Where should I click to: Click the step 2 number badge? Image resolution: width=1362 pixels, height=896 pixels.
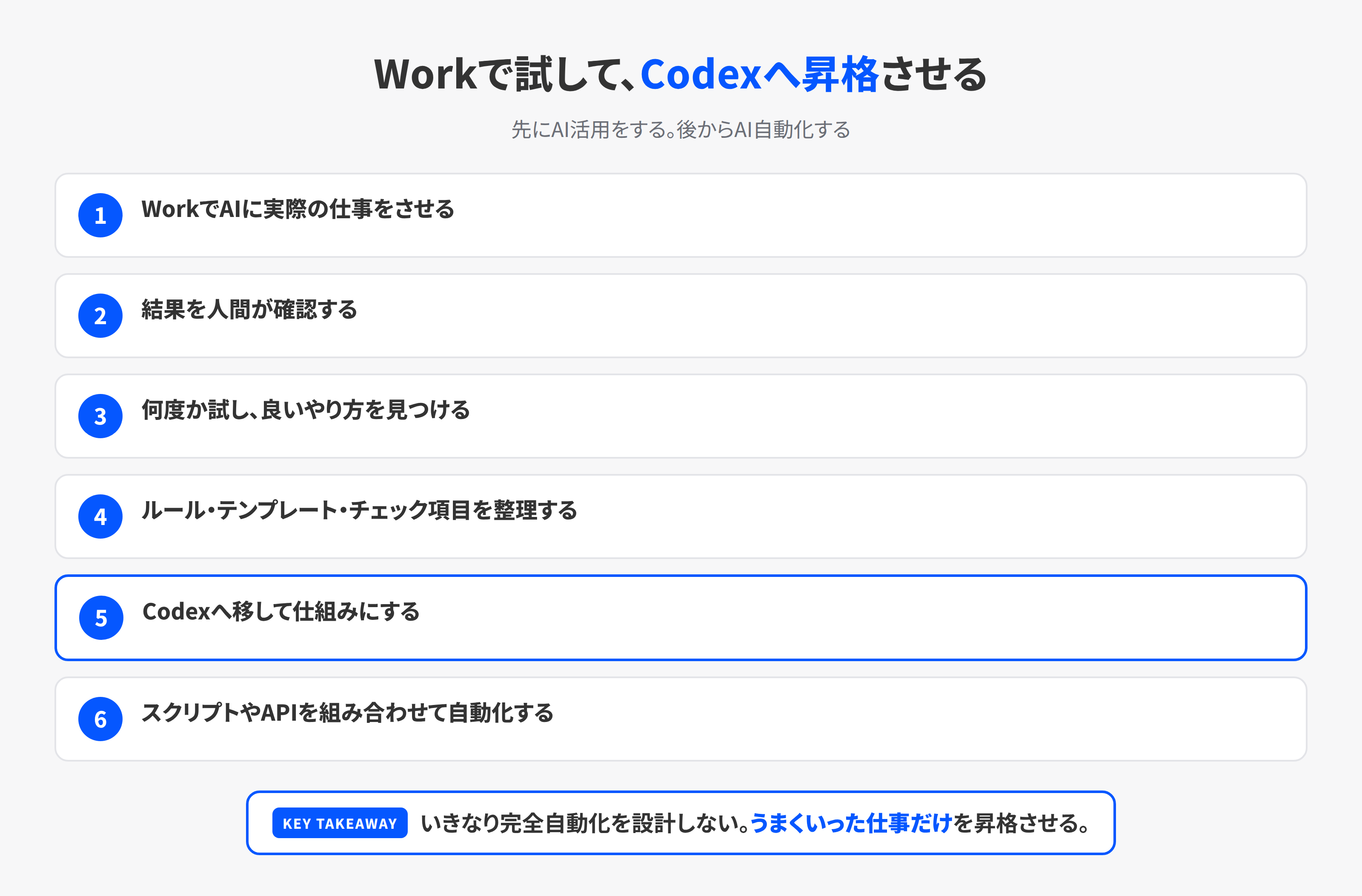[100, 316]
